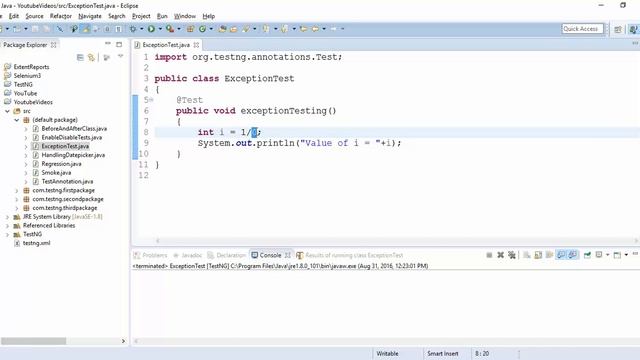Open the Display Selected Console dropdown
The height and width of the screenshot is (360, 640).
point(608,255)
